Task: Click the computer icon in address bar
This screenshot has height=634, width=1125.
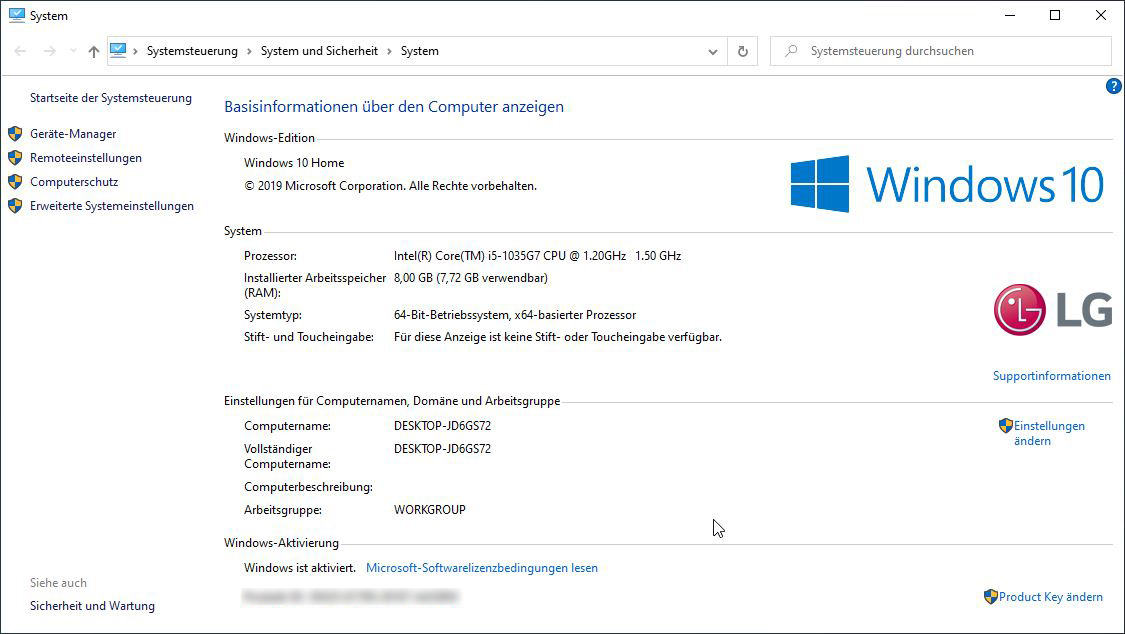Action: 118,50
